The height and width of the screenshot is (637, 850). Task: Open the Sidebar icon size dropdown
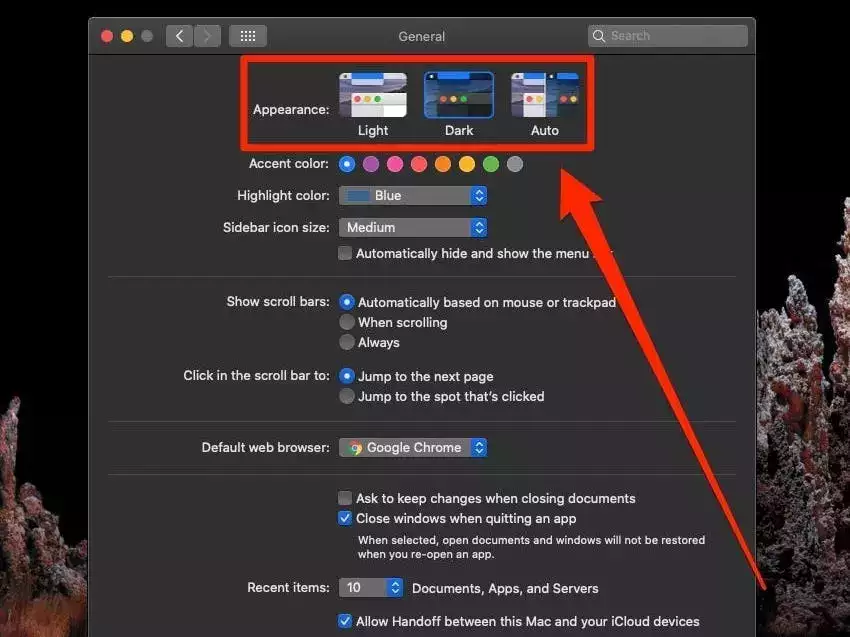tap(413, 228)
